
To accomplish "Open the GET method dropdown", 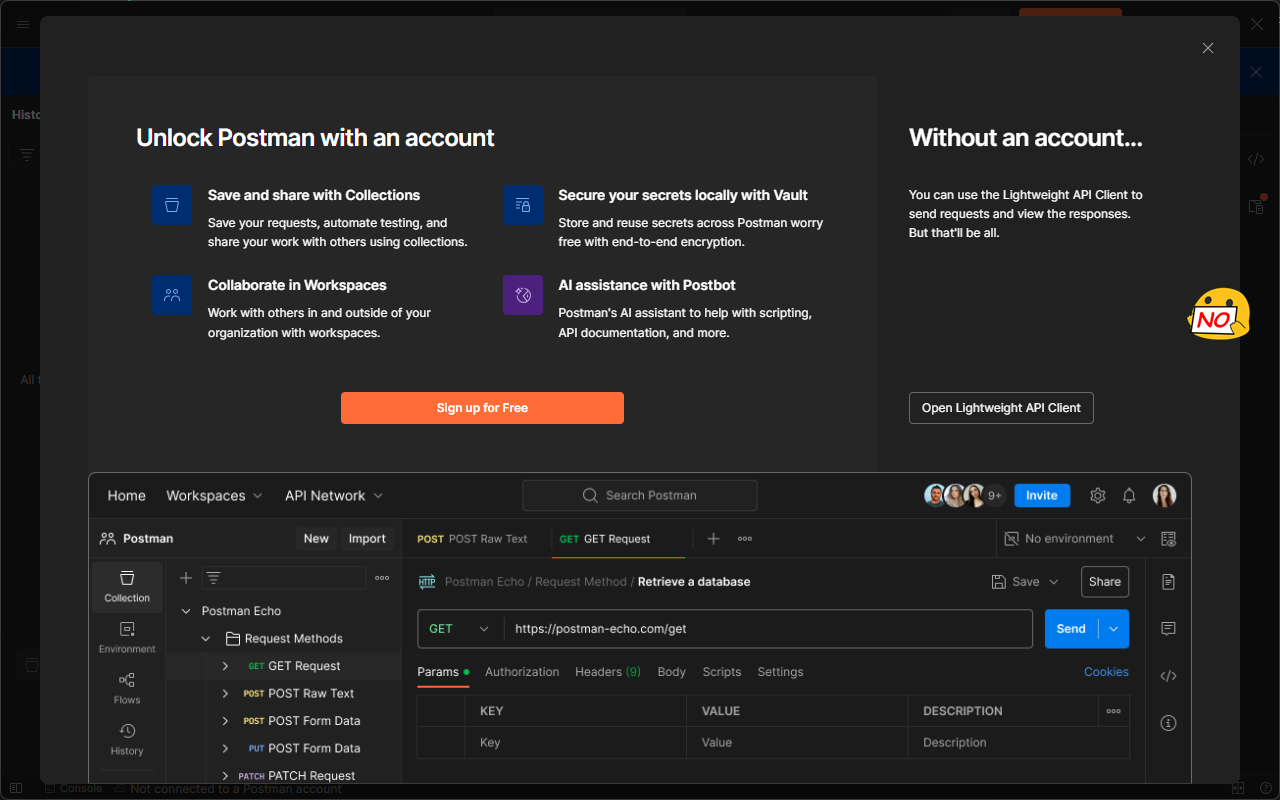I will [460, 629].
